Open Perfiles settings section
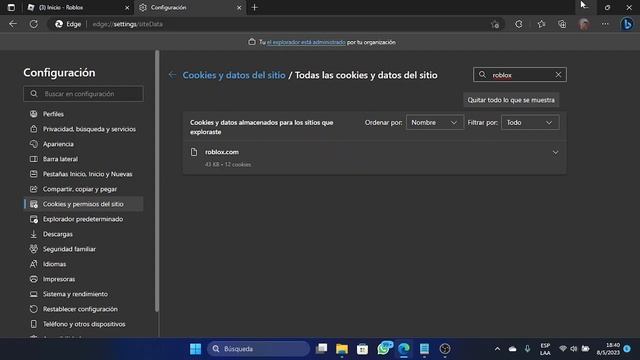The width and height of the screenshot is (640, 360). [83, 114]
